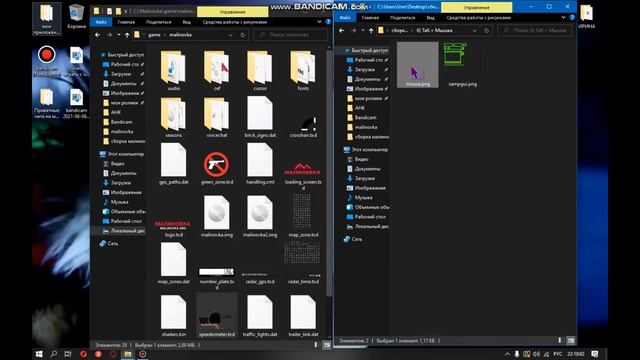Open the Средства работы с рисунками tab in malinovka window
The width and height of the screenshot is (640, 360).
[235, 22]
